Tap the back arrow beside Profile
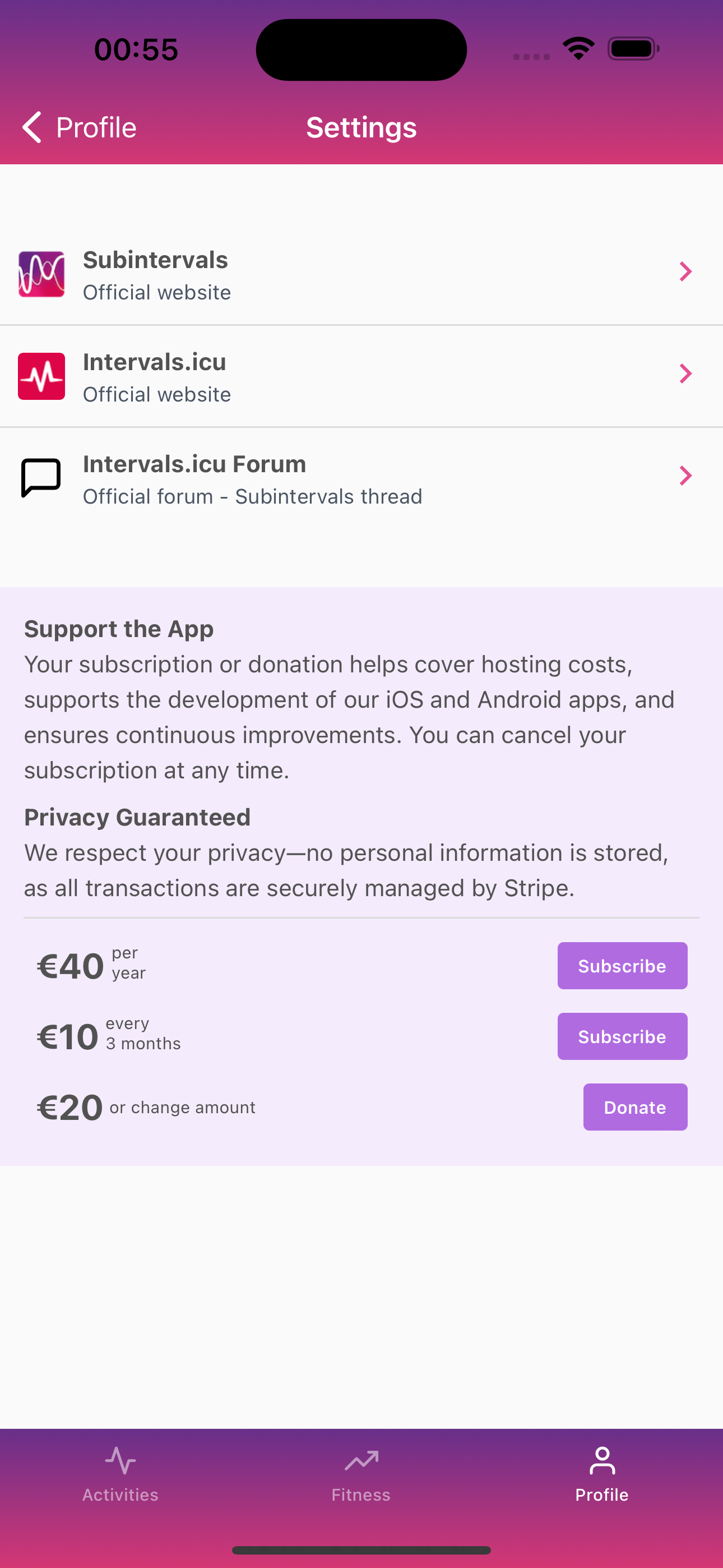723x1568 pixels. [x=31, y=127]
